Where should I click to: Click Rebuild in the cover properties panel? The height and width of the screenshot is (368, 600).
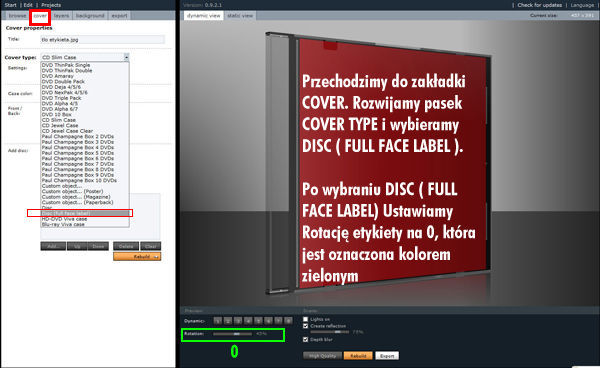click(x=137, y=256)
